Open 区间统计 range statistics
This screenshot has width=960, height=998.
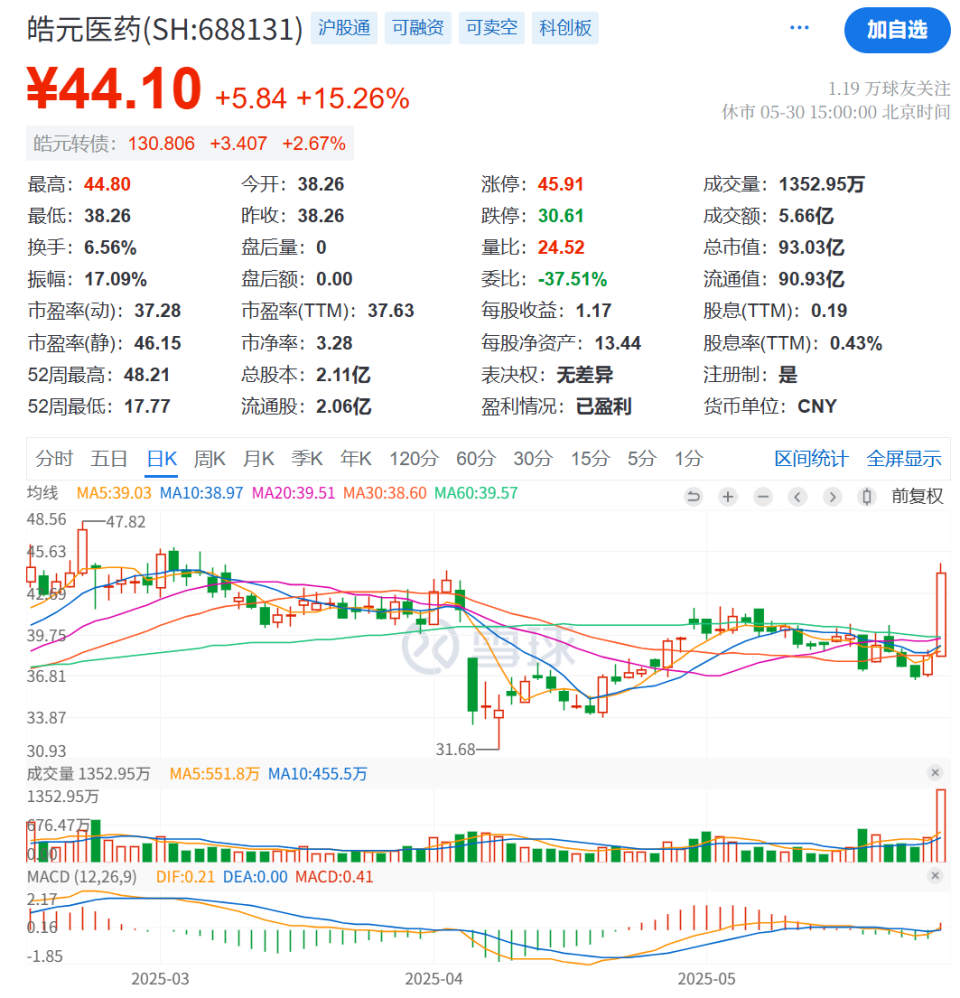point(811,458)
